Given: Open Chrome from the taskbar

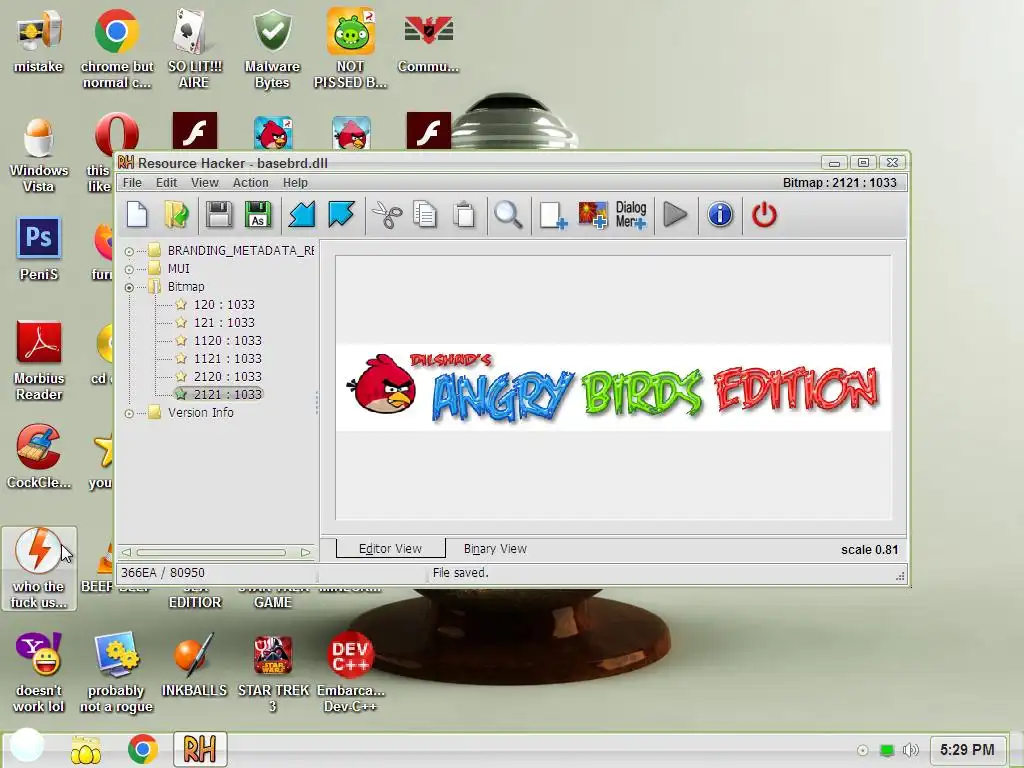Looking at the screenshot, I should point(142,748).
